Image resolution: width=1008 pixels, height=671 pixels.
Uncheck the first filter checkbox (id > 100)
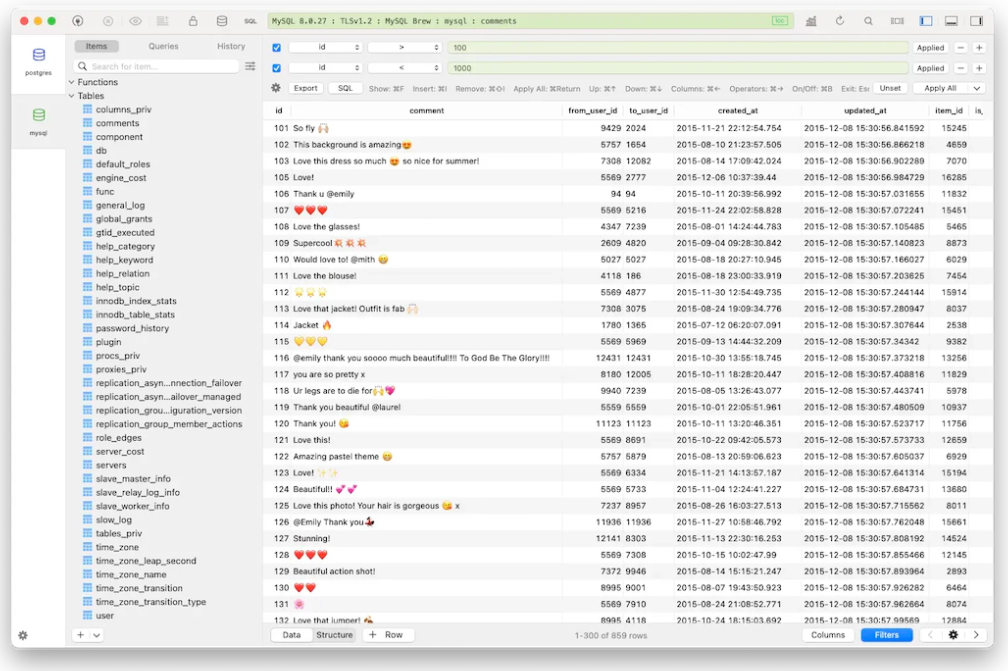(x=276, y=48)
